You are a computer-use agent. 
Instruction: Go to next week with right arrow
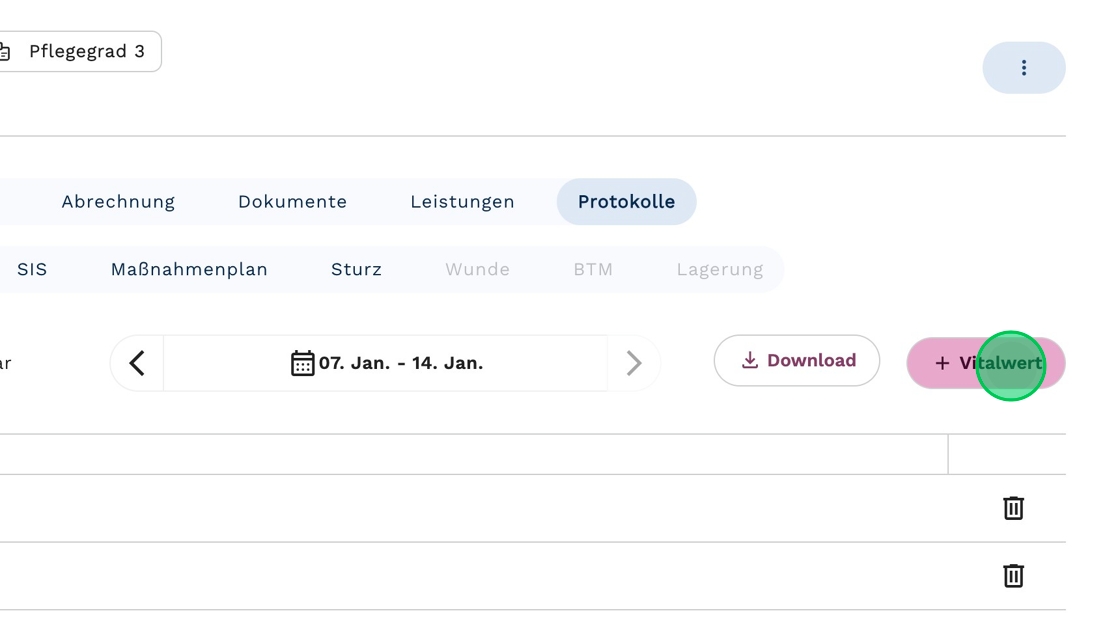tap(634, 363)
